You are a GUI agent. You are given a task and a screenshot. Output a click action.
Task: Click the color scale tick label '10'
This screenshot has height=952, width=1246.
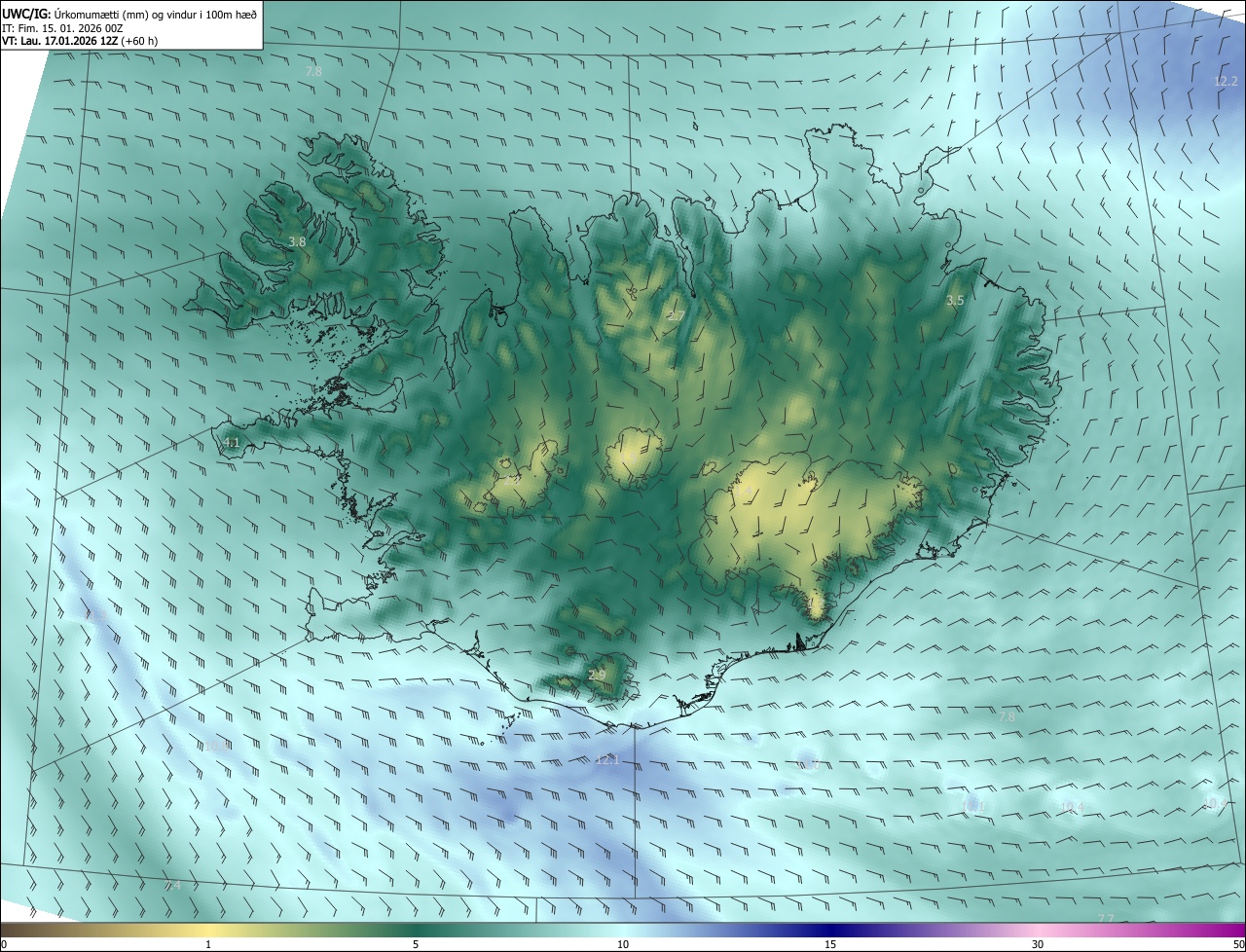pyautogui.click(x=623, y=944)
